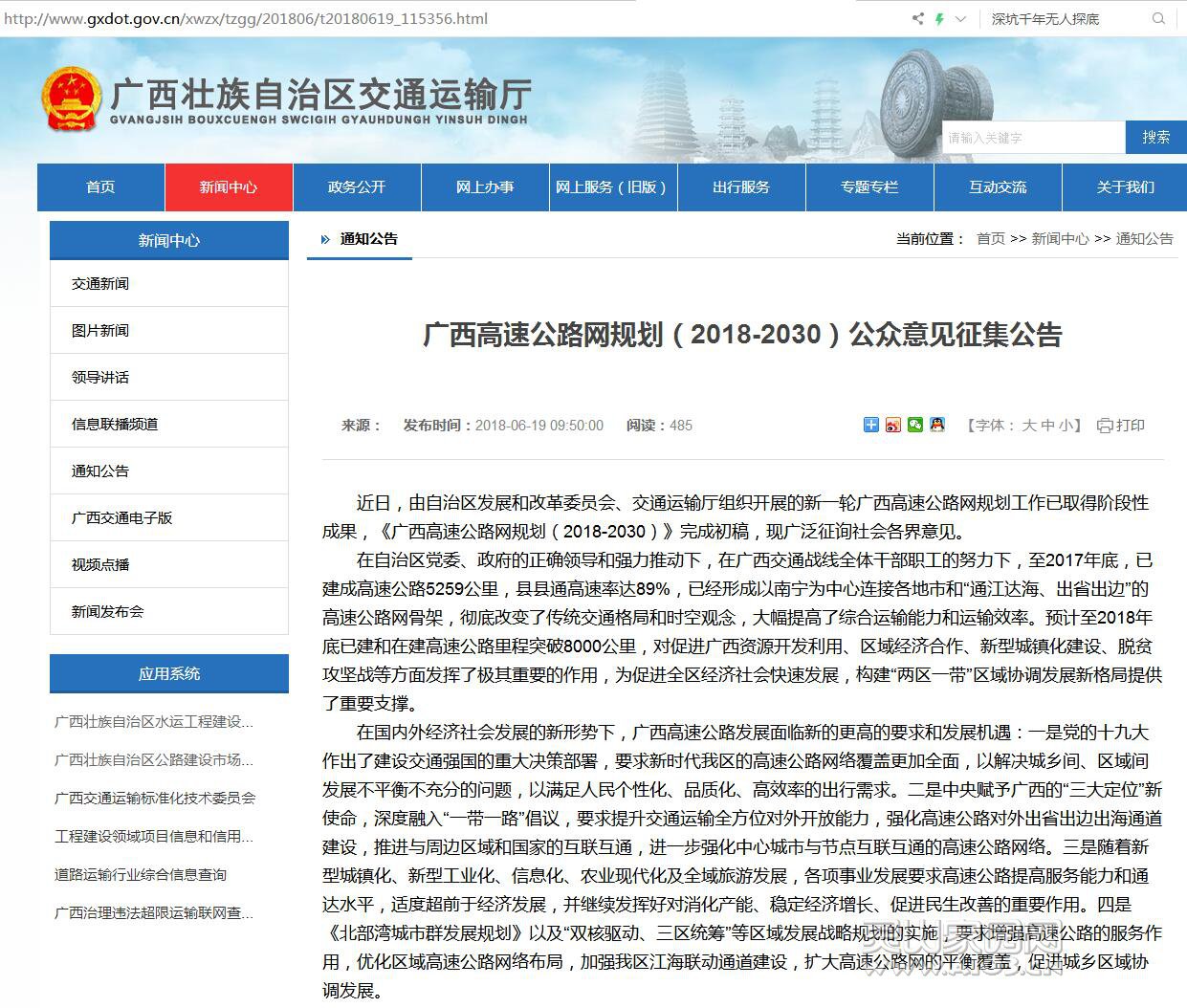Click the 打印 print link text
The height and width of the screenshot is (1008, 1187).
(1131, 426)
